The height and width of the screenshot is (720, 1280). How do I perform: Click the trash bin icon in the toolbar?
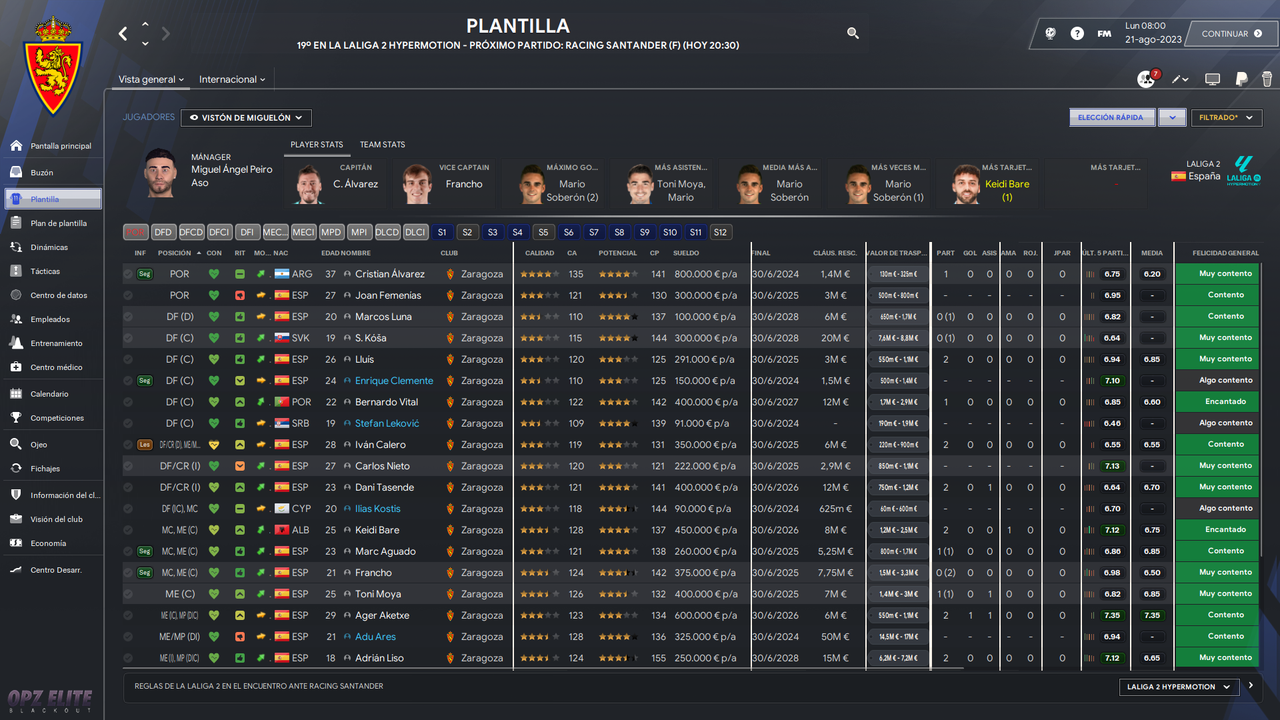coord(1267,79)
